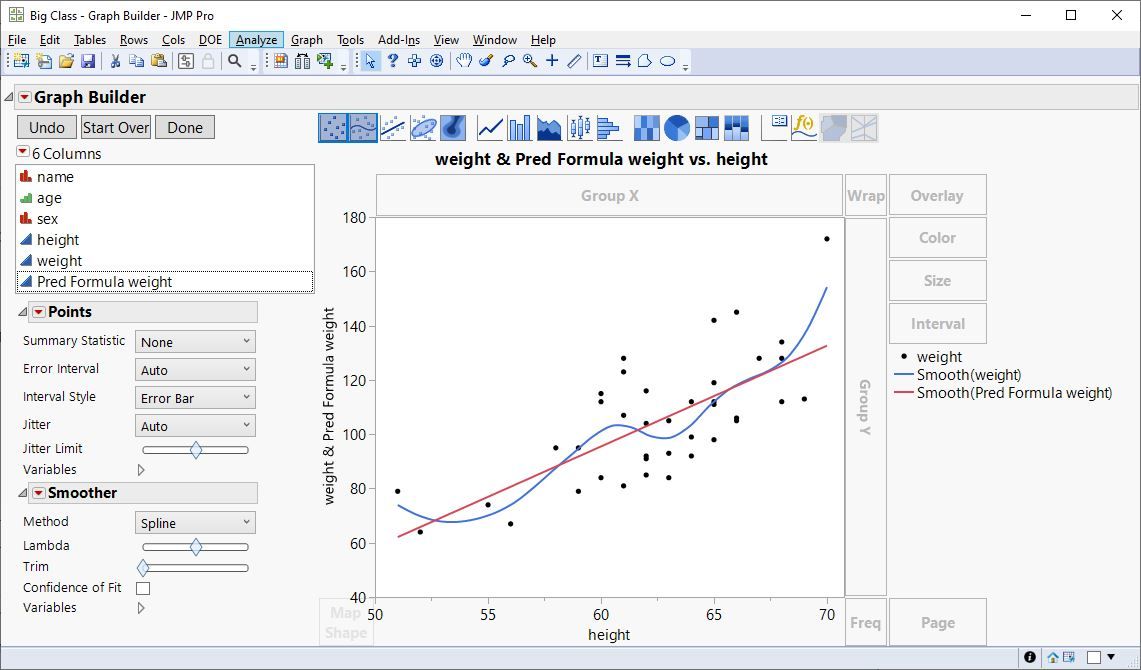1141x670 pixels.
Task: Expand the Variables disclosure under Smoother
Action: (x=141, y=608)
